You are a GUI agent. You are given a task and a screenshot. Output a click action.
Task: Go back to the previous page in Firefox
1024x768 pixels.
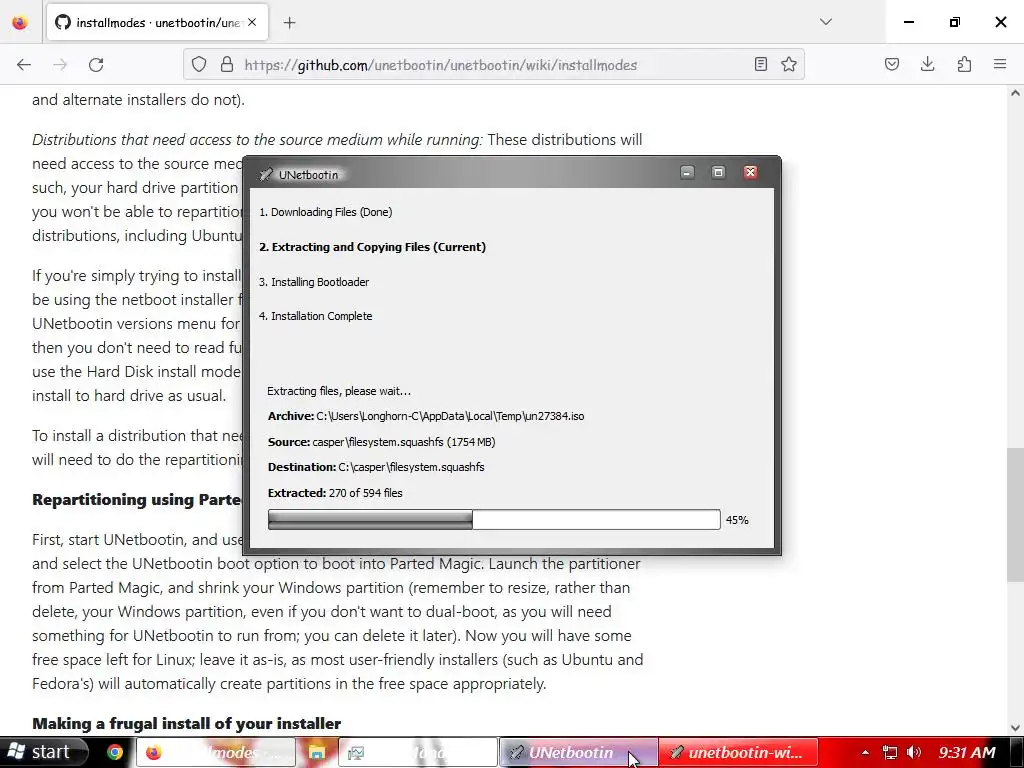pyautogui.click(x=24, y=65)
